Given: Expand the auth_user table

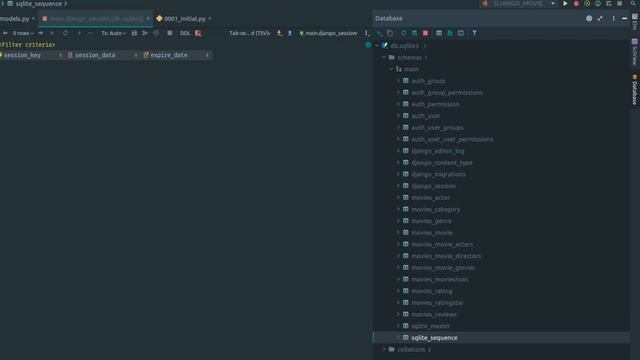Looking at the screenshot, I should tap(398, 116).
